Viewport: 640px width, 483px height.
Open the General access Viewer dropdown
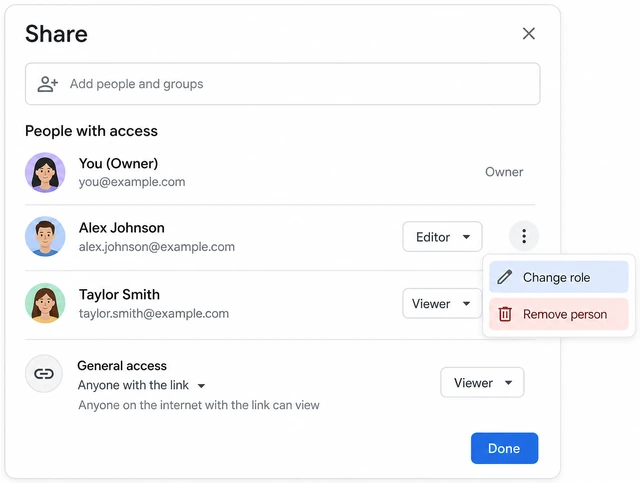[x=482, y=383]
